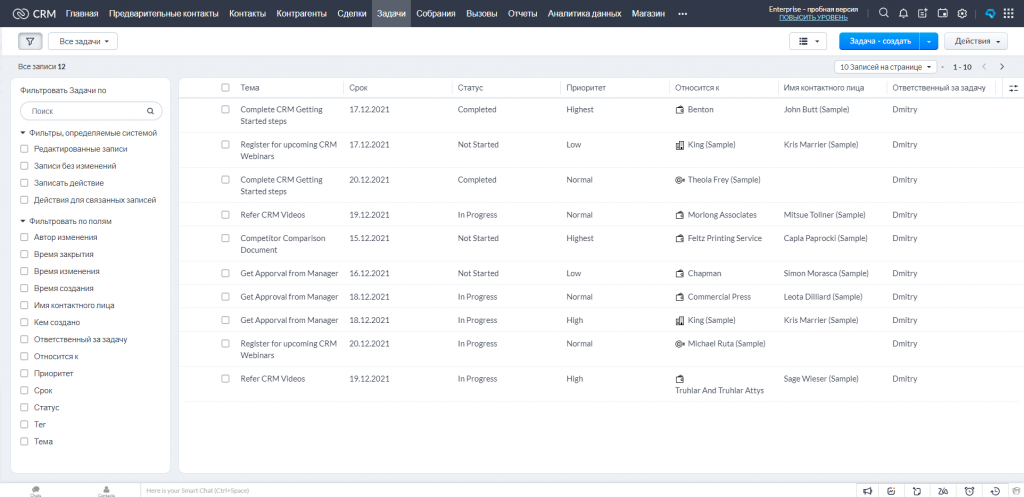1024x497 pixels.
Task: Go to next page with the right arrow
Action: coord(1002,67)
